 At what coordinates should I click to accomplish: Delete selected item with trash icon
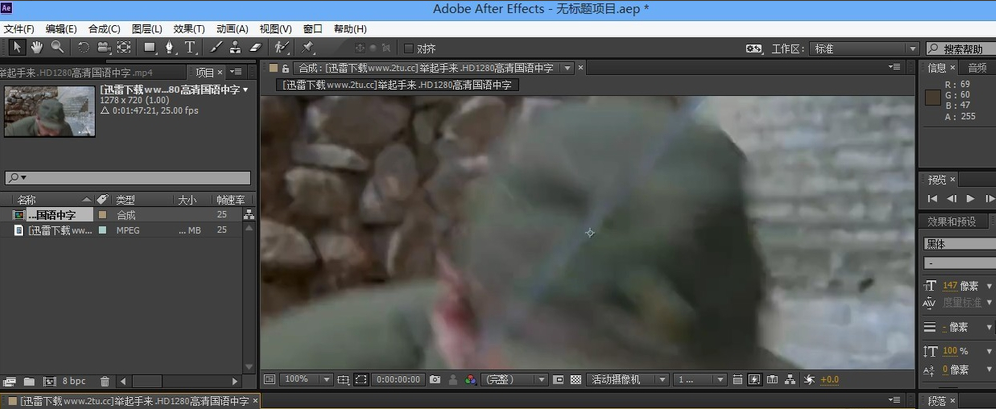point(105,382)
